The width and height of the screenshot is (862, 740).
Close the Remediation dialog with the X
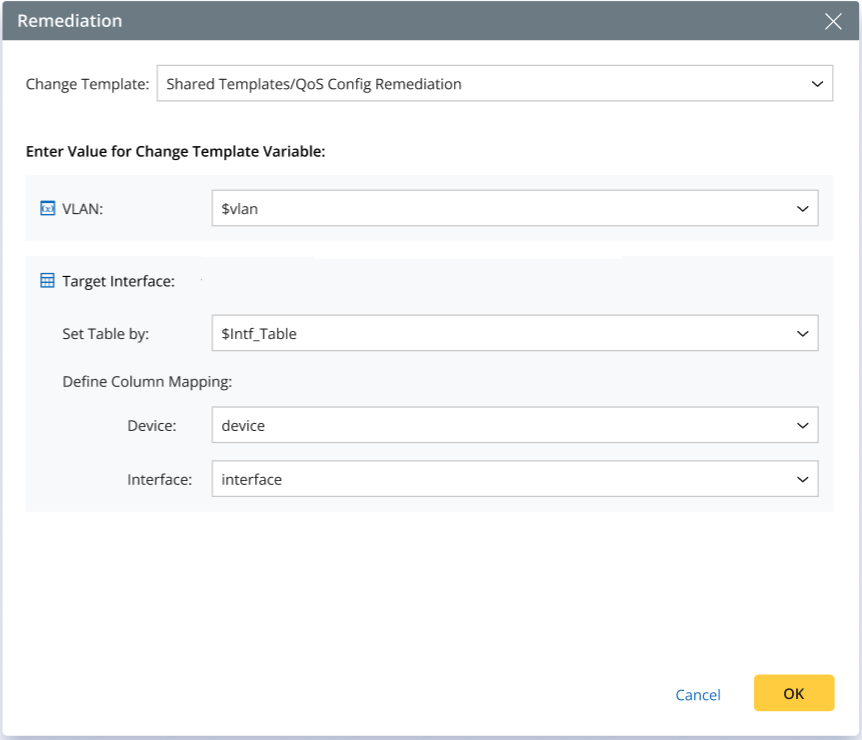(833, 21)
